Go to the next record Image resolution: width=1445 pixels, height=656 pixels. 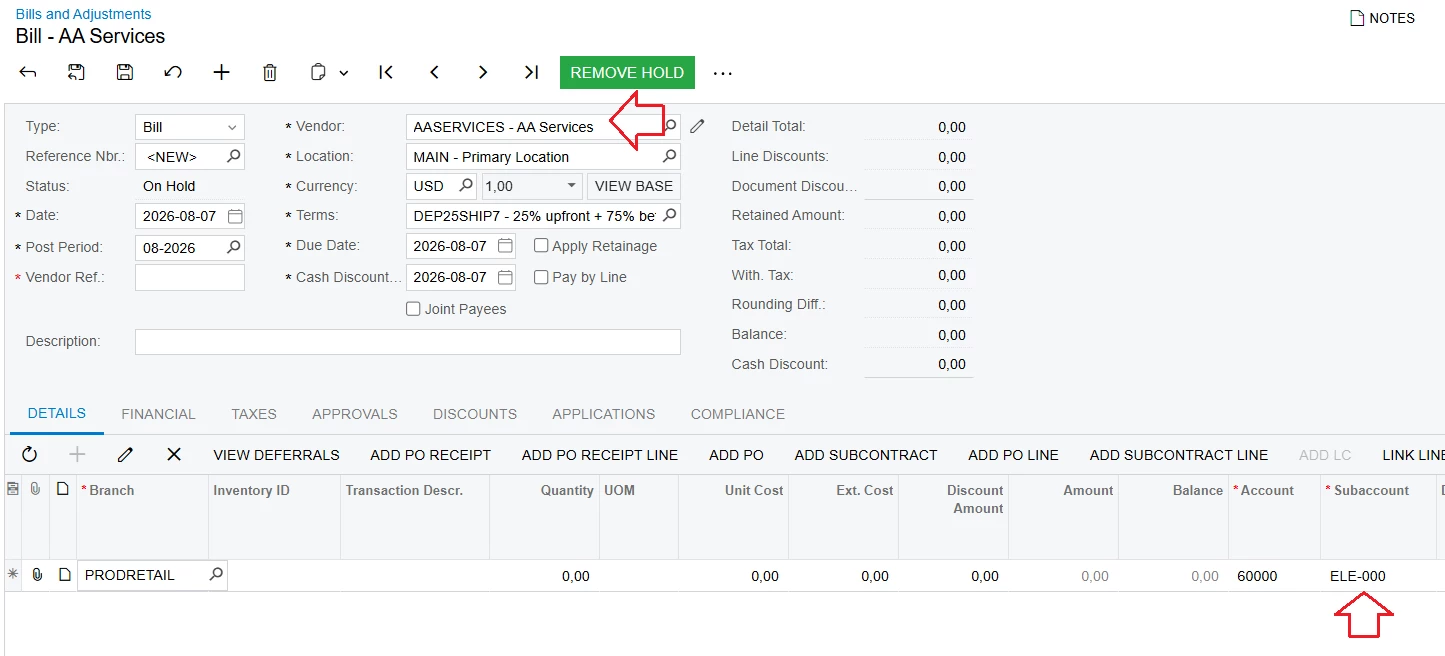click(x=483, y=72)
